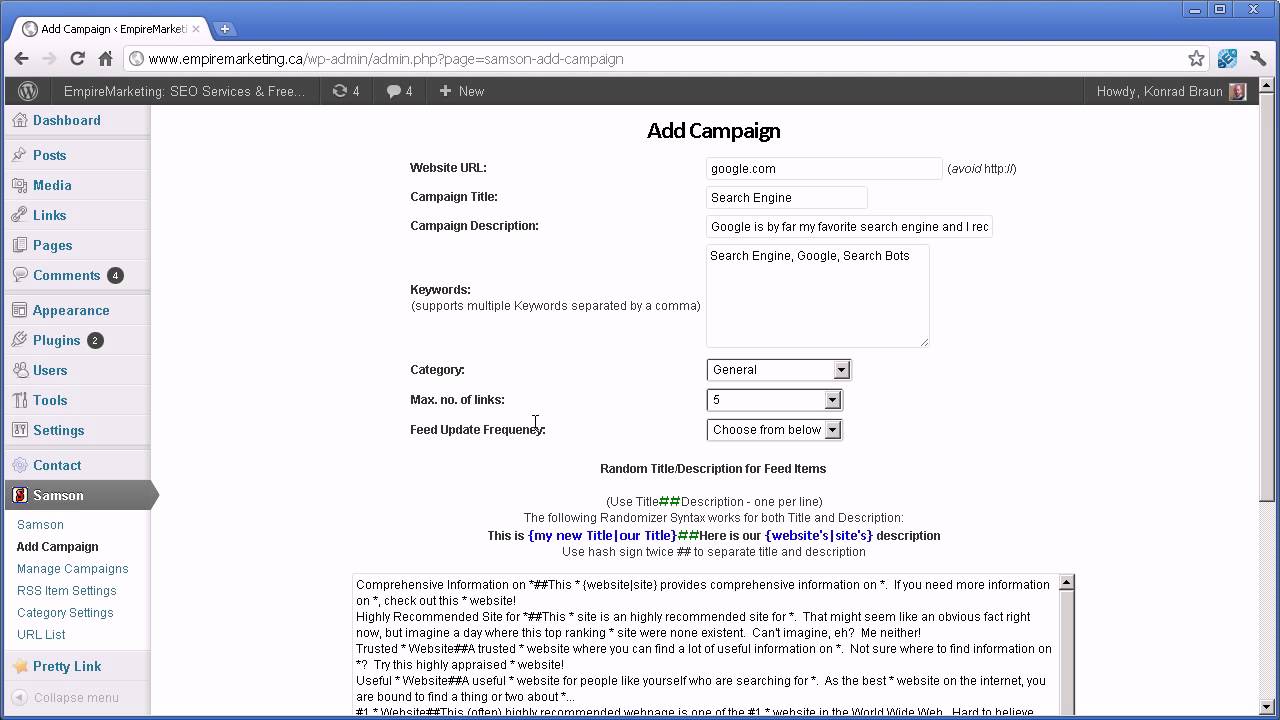Image resolution: width=1280 pixels, height=720 pixels.
Task: Open Settings menu item
Action: point(58,430)
